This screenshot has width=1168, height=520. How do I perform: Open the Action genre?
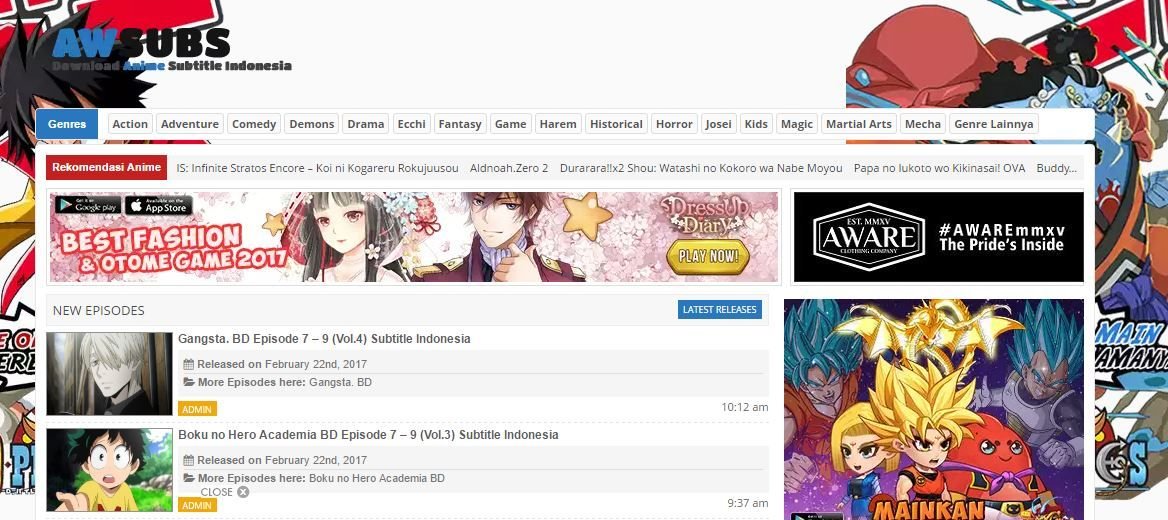130,124
